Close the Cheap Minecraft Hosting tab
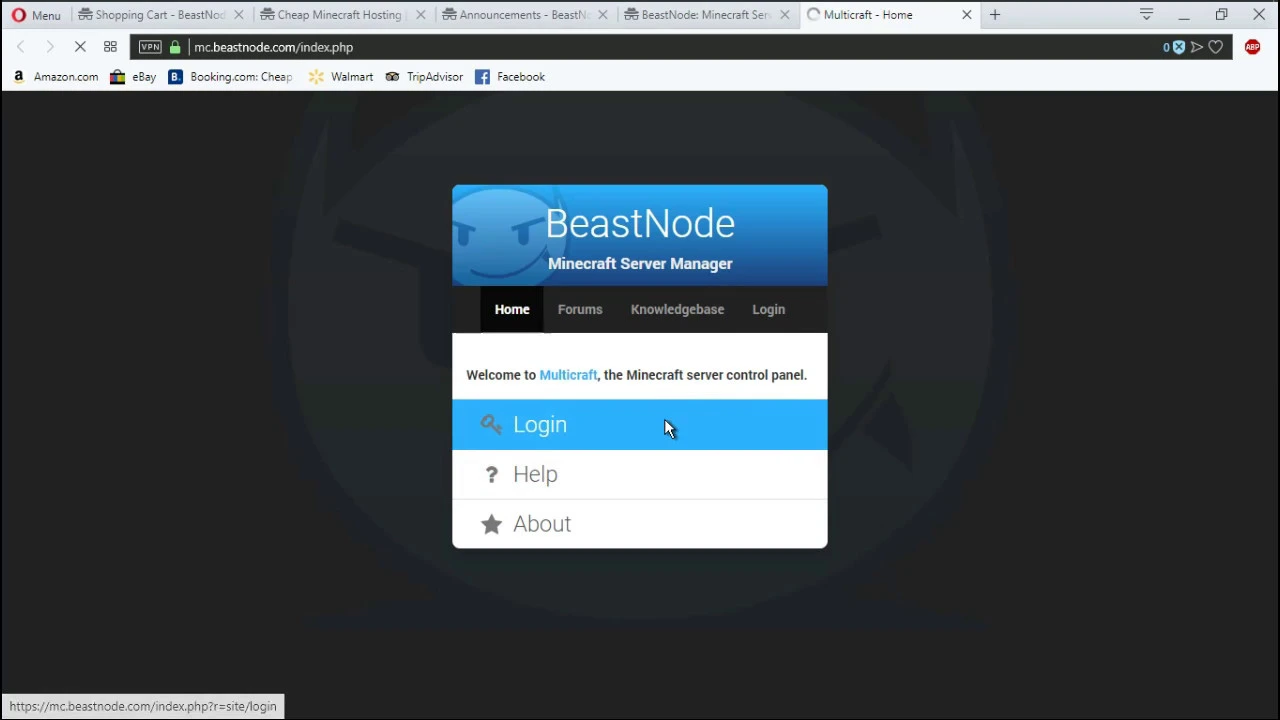Screen dimensions: 1280x720 (x=420, y=15)
